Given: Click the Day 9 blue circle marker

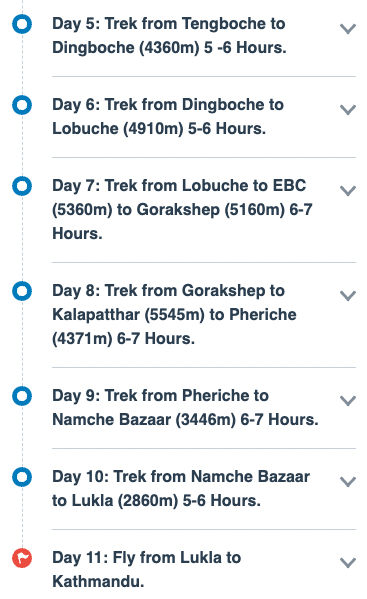Looking at the screenshot, I should coord(22,396).
